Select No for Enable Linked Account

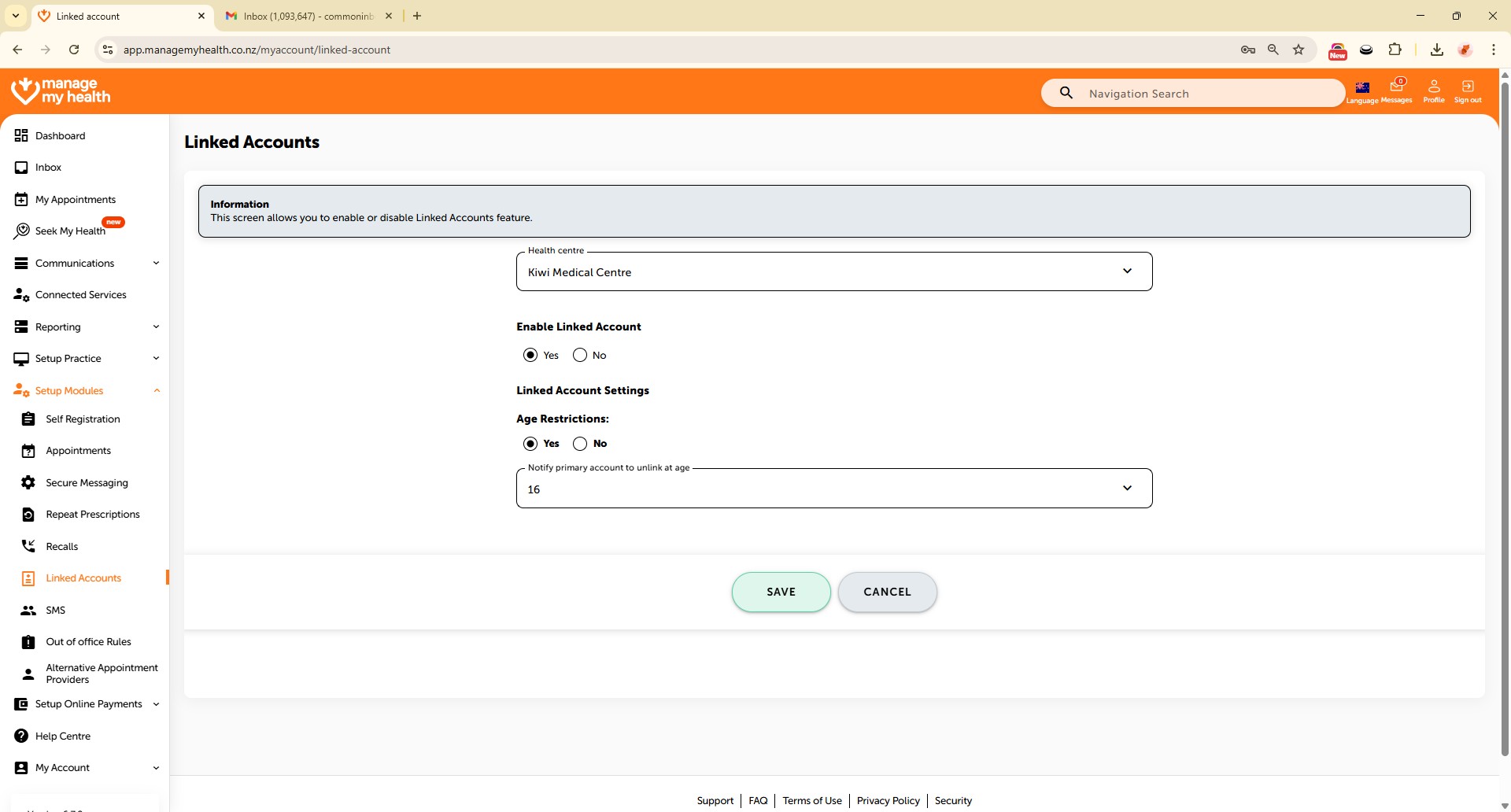(x=580, y=355)
